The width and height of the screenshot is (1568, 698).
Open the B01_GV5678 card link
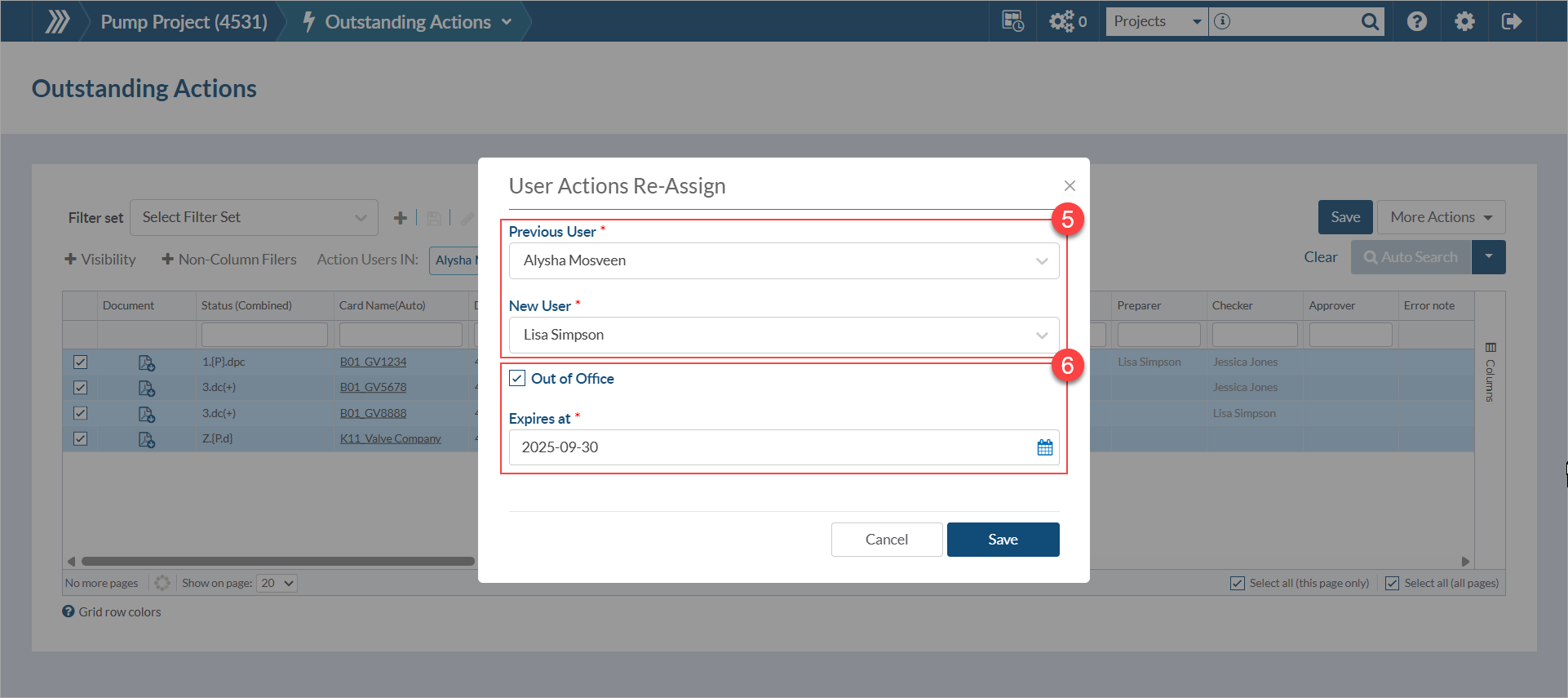click(x=373, y=387)
